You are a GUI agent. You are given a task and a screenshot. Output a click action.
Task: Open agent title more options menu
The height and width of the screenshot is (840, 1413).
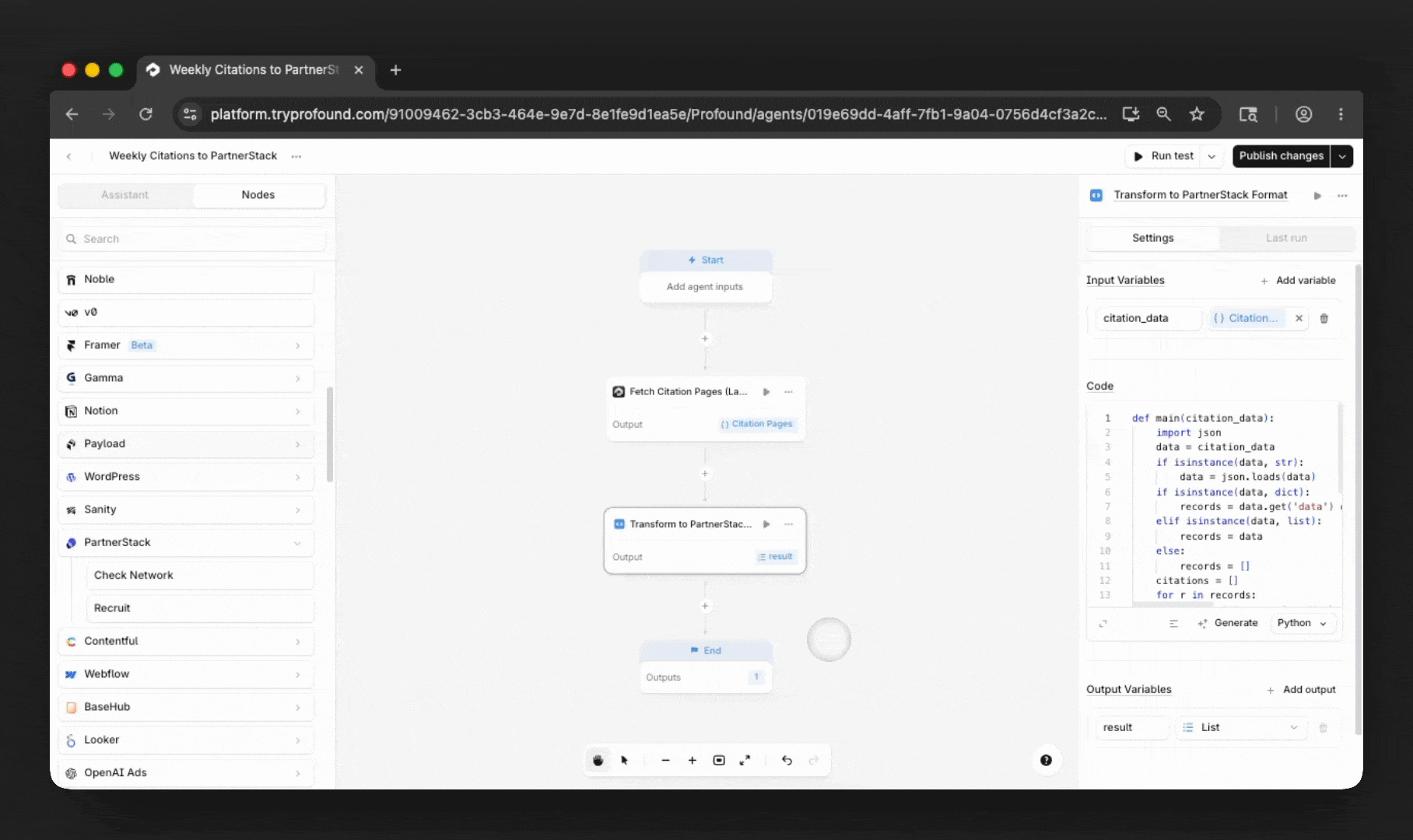296,156
